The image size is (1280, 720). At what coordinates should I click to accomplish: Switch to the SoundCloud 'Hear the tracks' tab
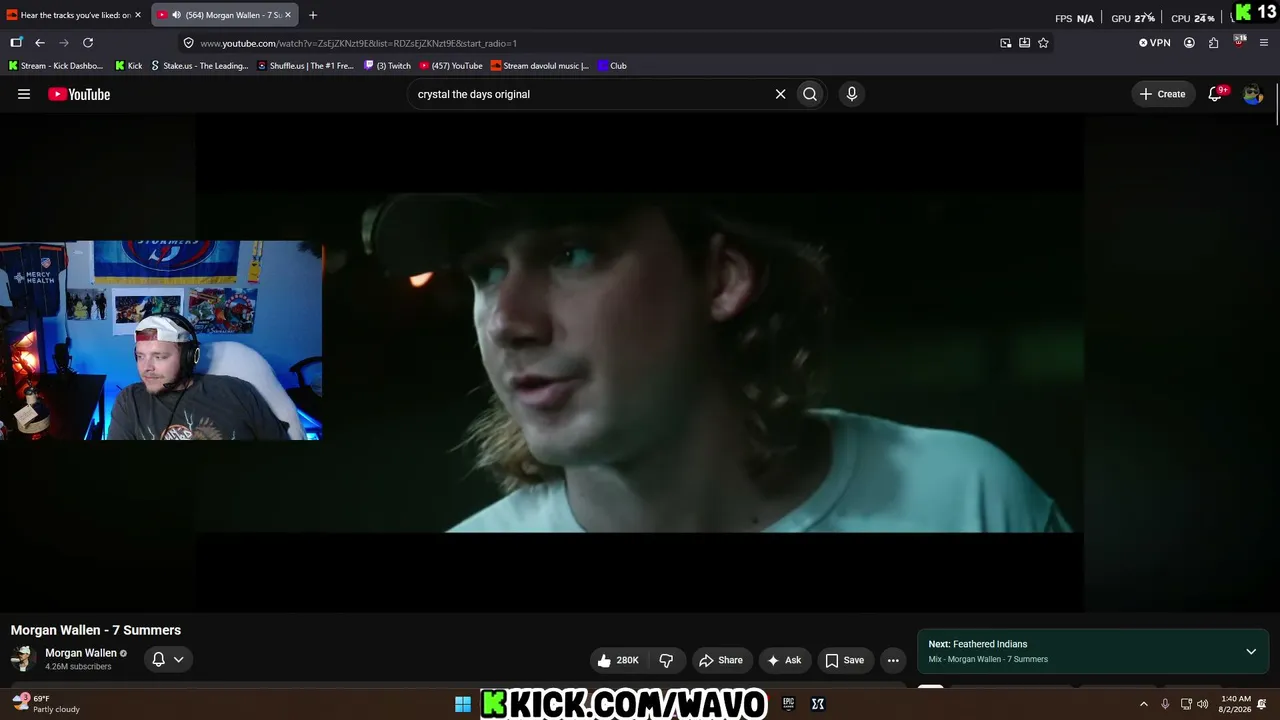pos(75,15)
